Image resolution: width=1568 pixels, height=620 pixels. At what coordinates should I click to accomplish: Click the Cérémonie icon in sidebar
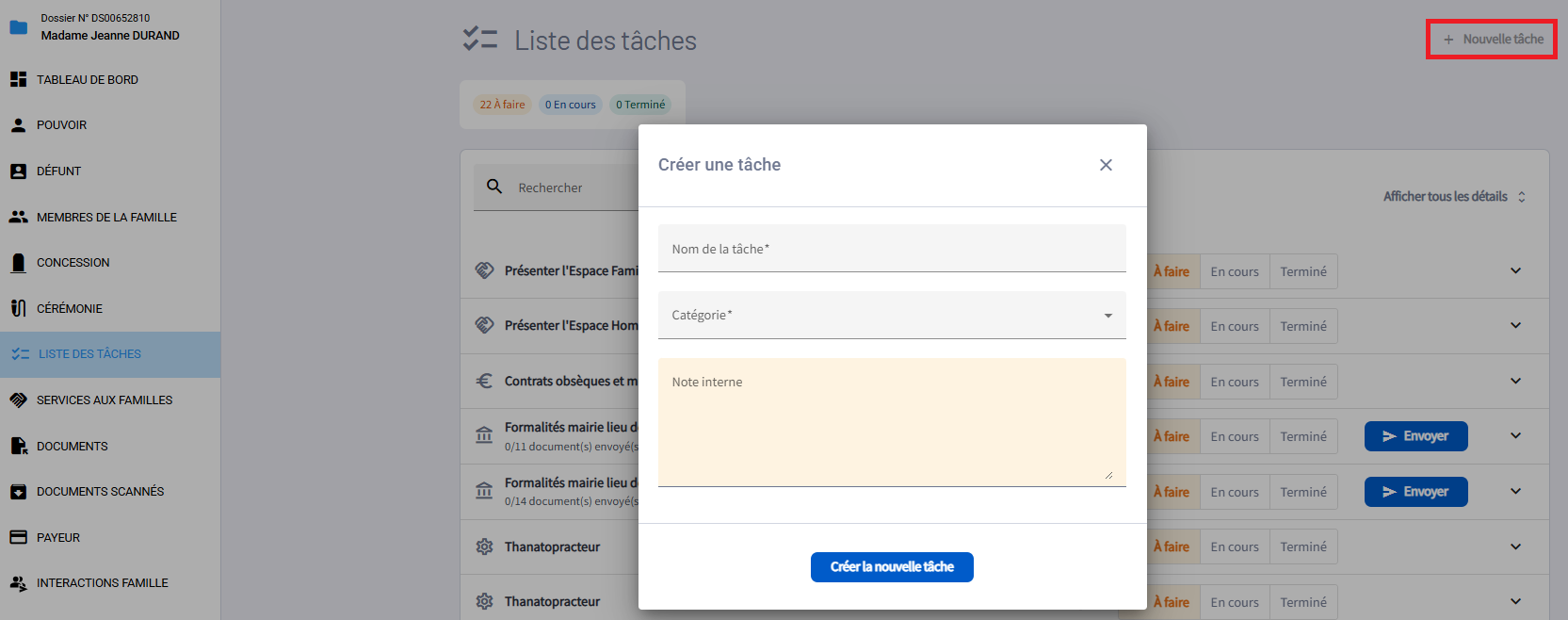(x=18, y=308)
